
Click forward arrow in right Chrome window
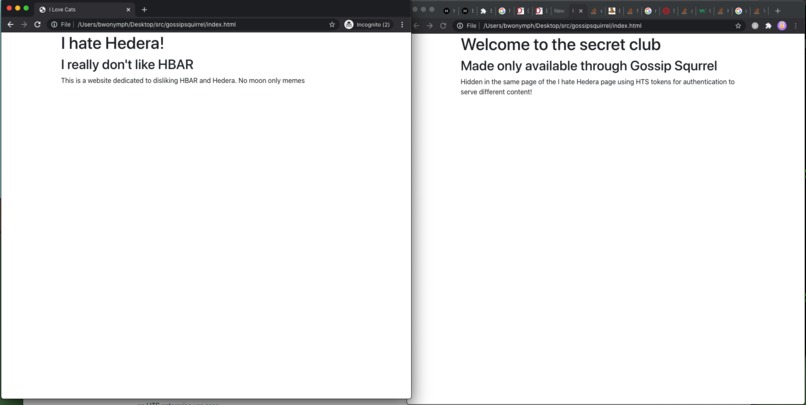[430, 26]
